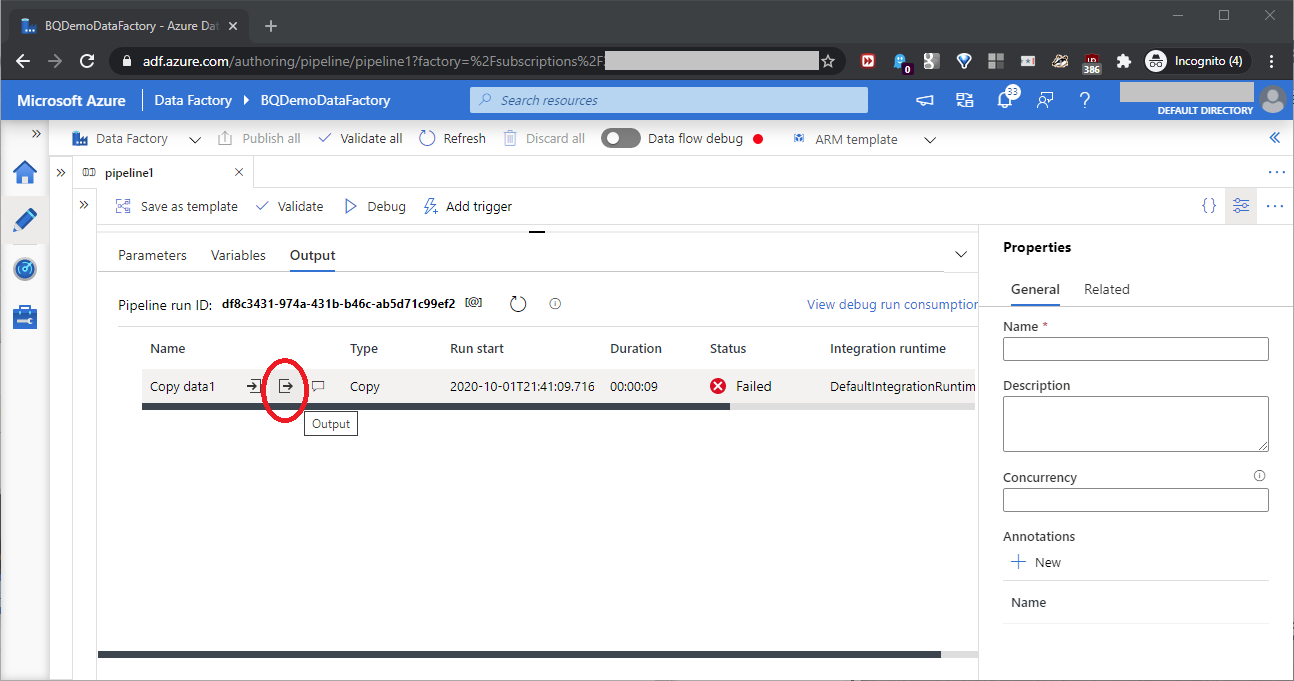Collapse the output panel with chevron
The image size is (1294, 681).
[x=961, y=255]
